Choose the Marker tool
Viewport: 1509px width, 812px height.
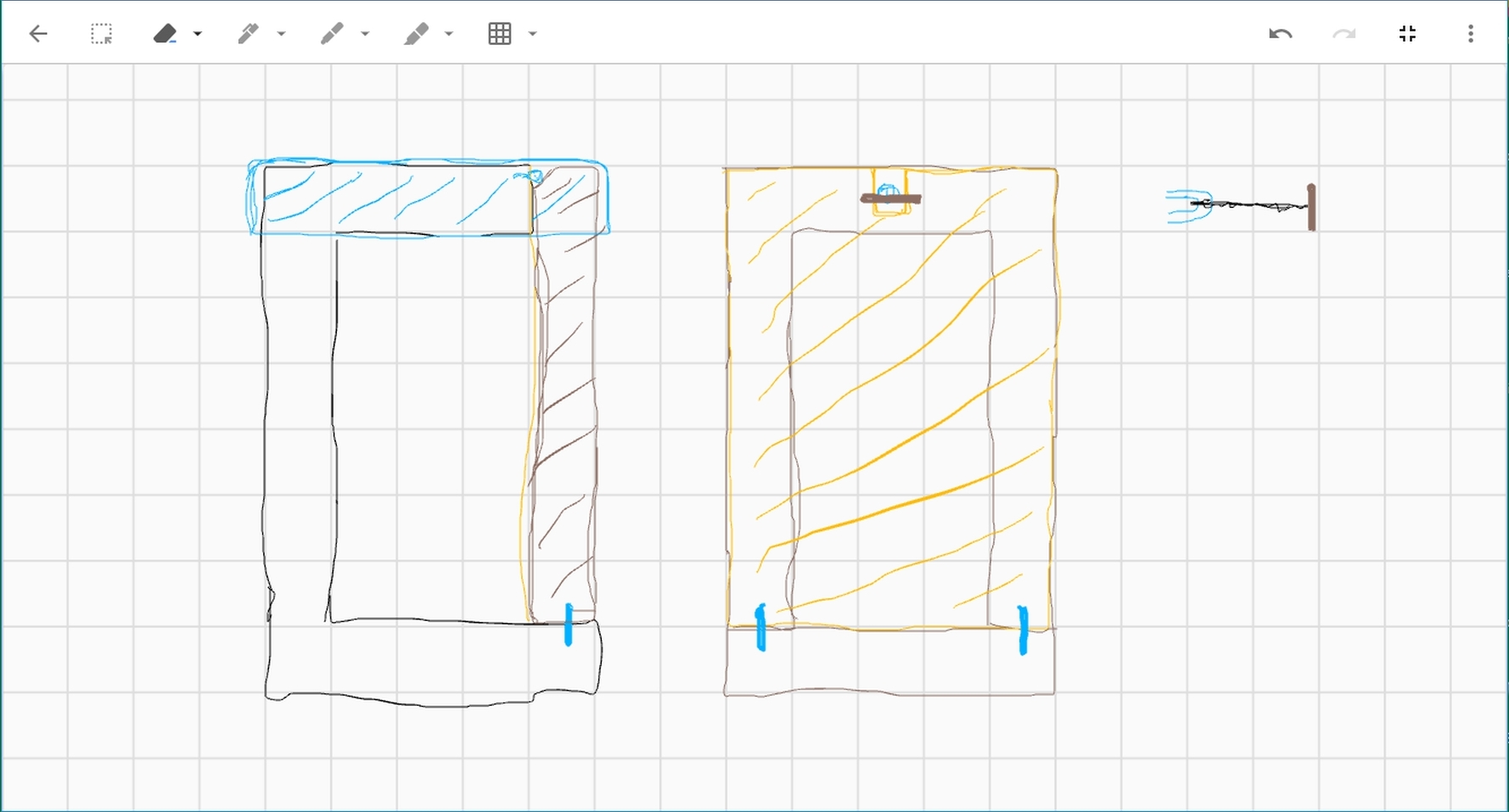pyautogui.click(x=332, y=34)
